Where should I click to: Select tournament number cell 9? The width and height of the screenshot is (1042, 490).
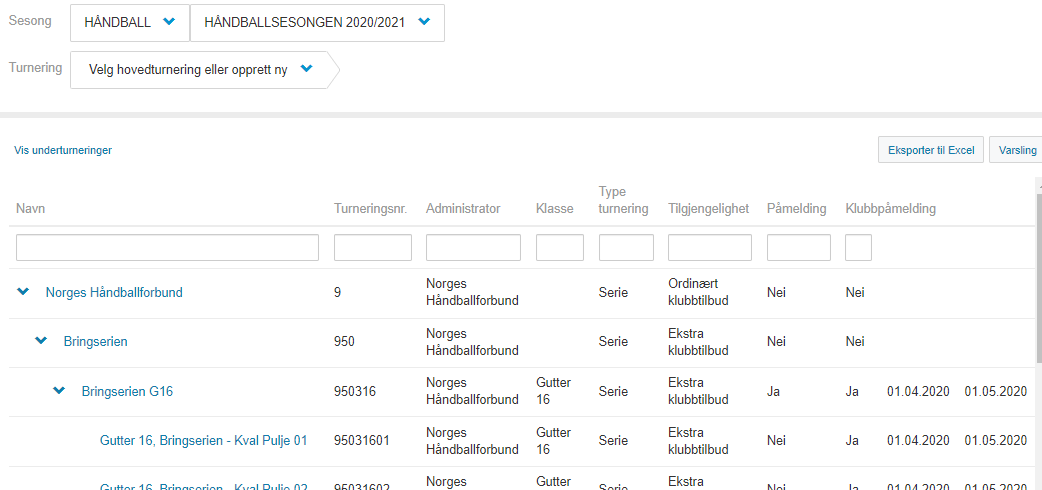click(x=338, y=292)
